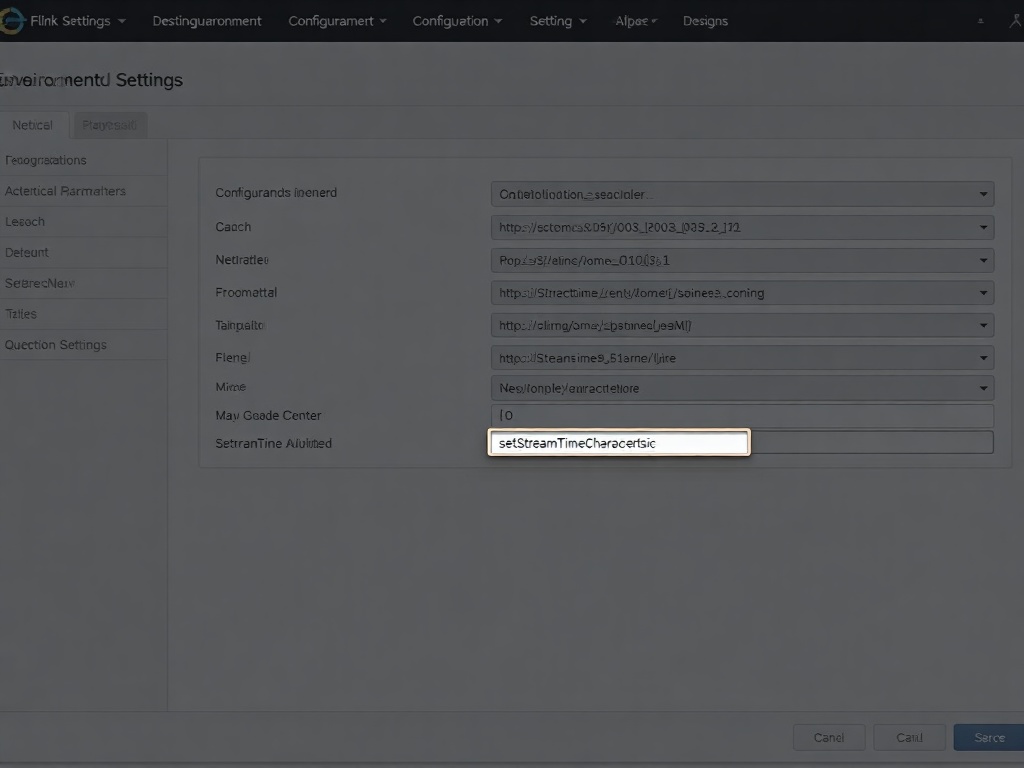Viewport: 1024px width, 768px height.
Task: Open the user profile icon
Action: click(1016, 21)
